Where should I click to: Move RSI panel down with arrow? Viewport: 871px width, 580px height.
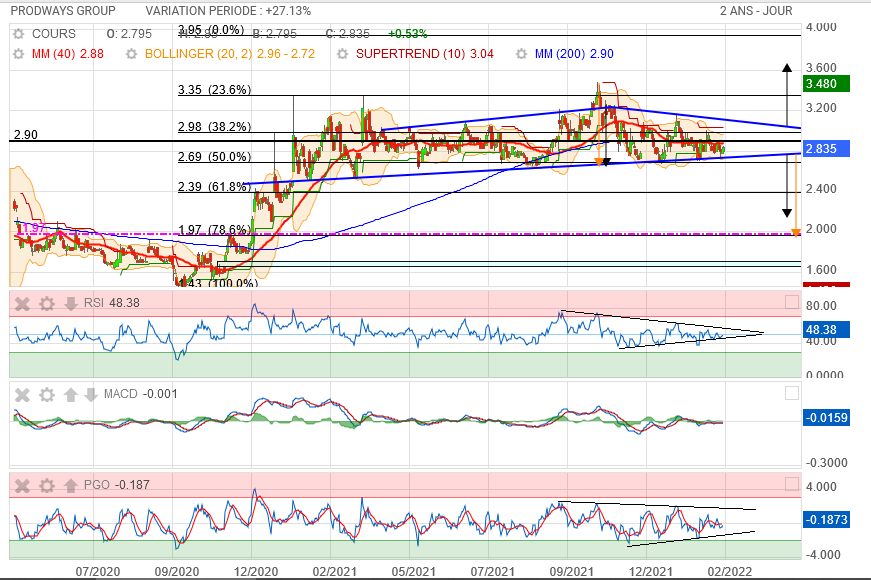point(71,303)
